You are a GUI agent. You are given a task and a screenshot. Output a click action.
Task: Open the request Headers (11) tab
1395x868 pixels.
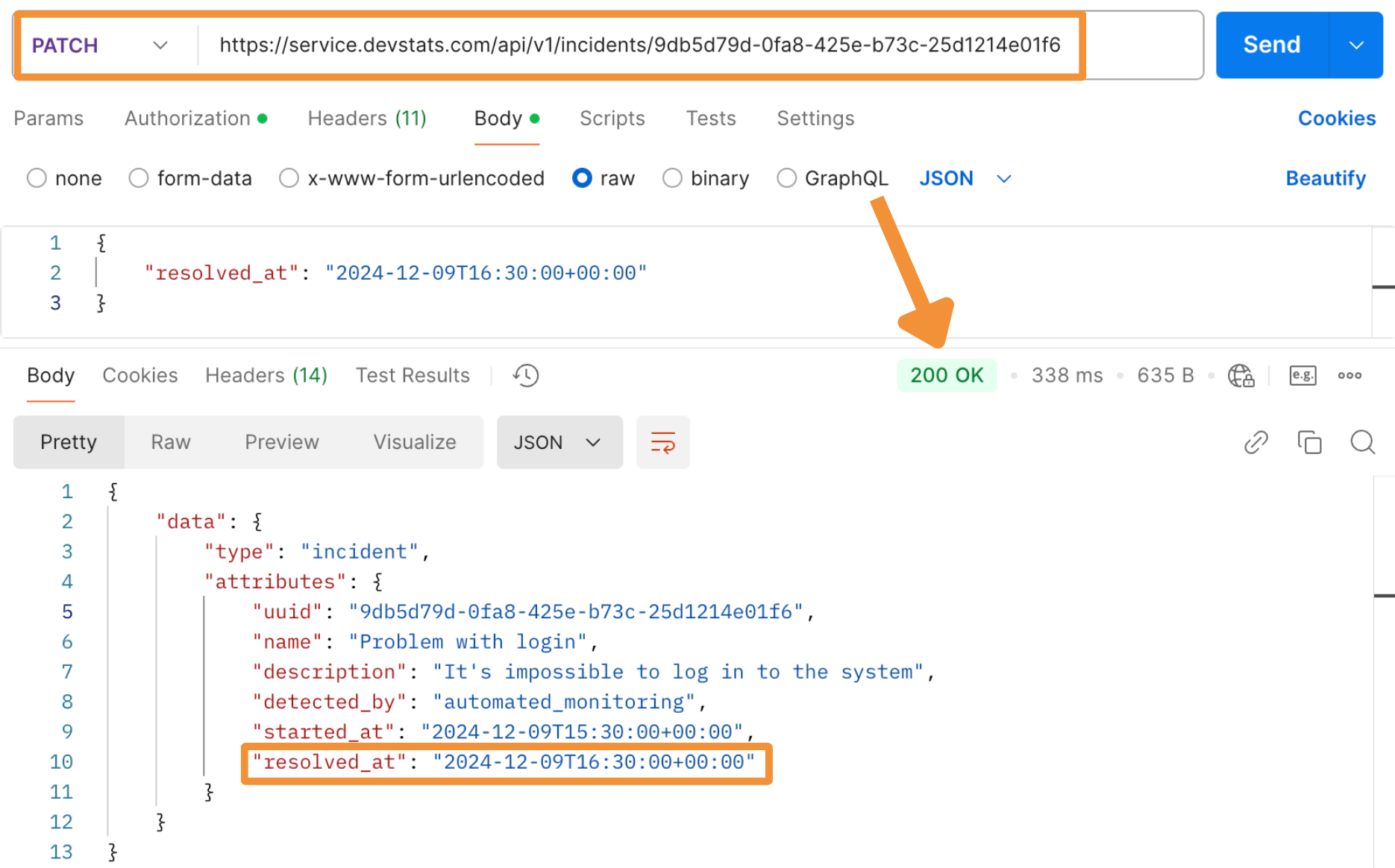click(367, 119)
